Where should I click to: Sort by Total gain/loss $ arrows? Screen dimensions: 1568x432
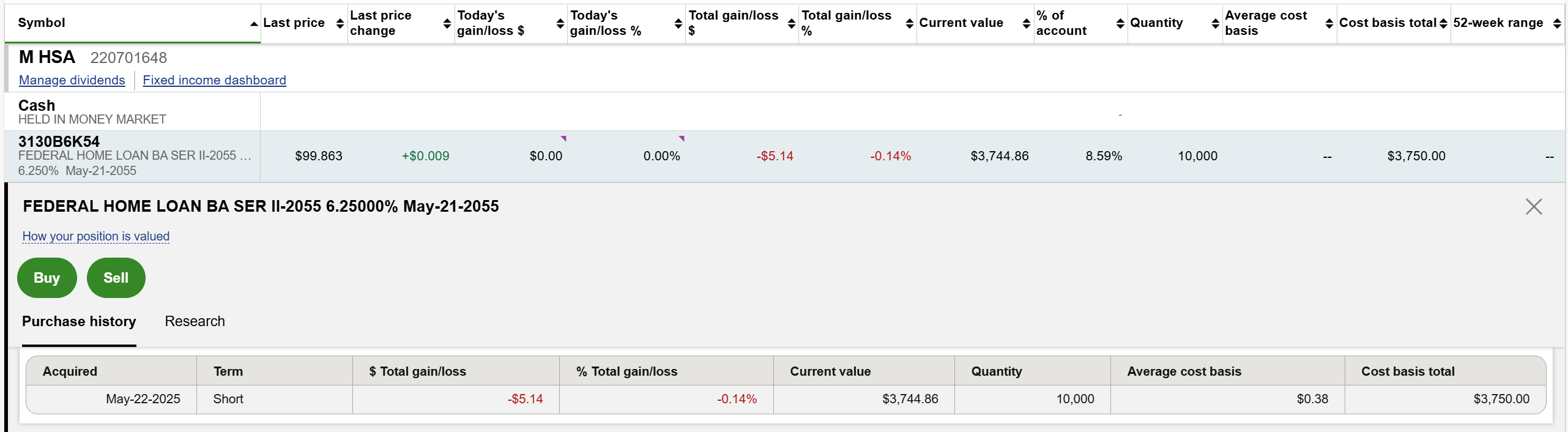coord(791,23)
